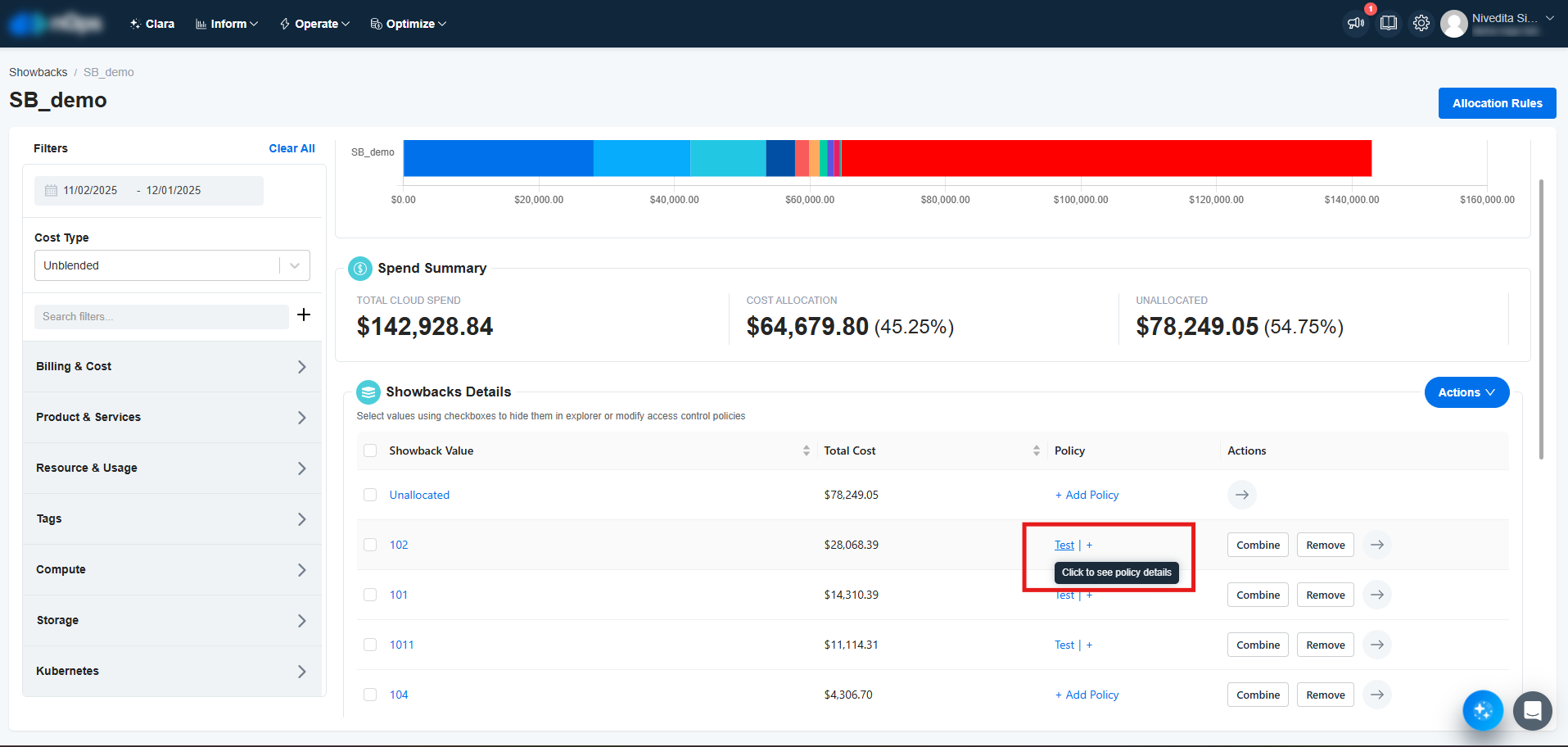Screen dimensions: 1568x747
Task: Click the Allocation Rules button
Action: [x=1497, y=103]
